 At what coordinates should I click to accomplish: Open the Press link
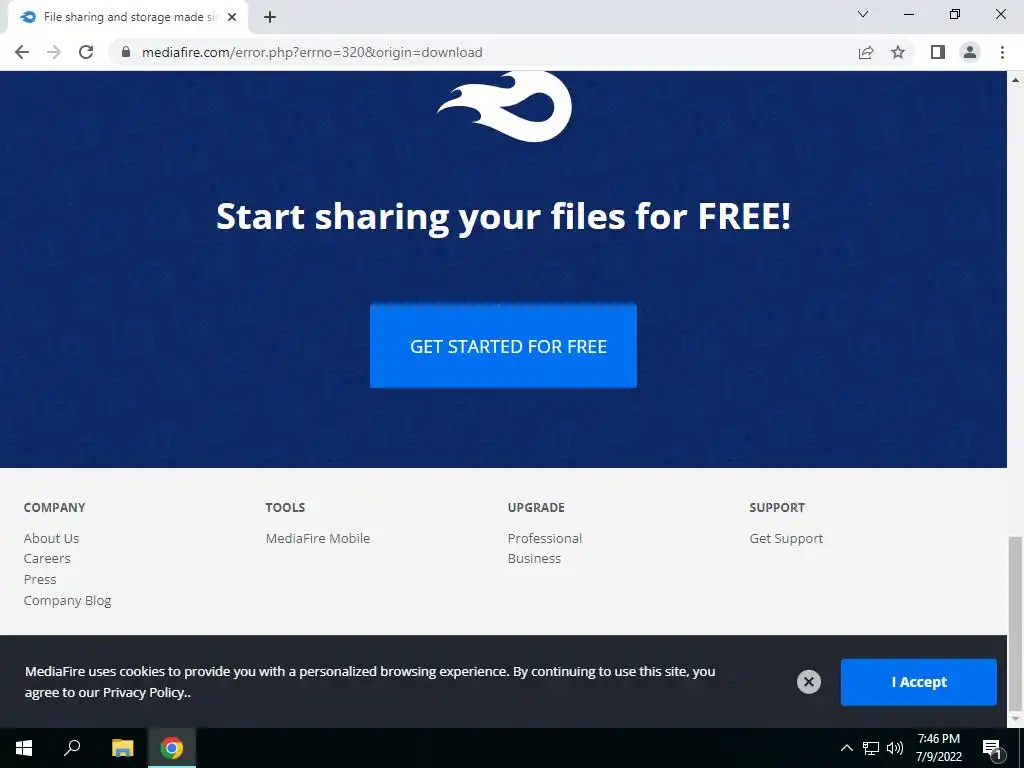coord(40,579)
